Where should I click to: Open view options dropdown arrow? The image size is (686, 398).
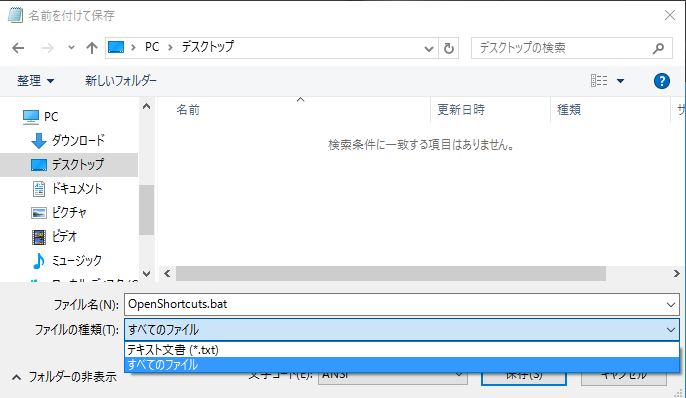[x=620, y=81]
